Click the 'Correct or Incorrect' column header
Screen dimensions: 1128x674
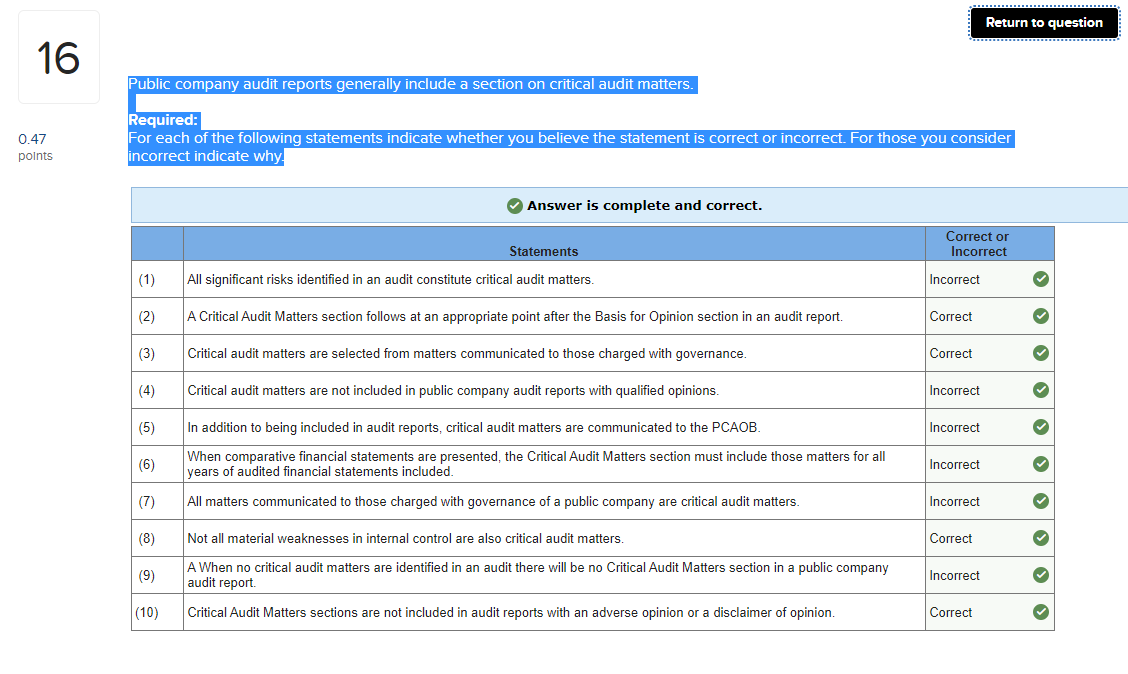(x=977, y=243)
